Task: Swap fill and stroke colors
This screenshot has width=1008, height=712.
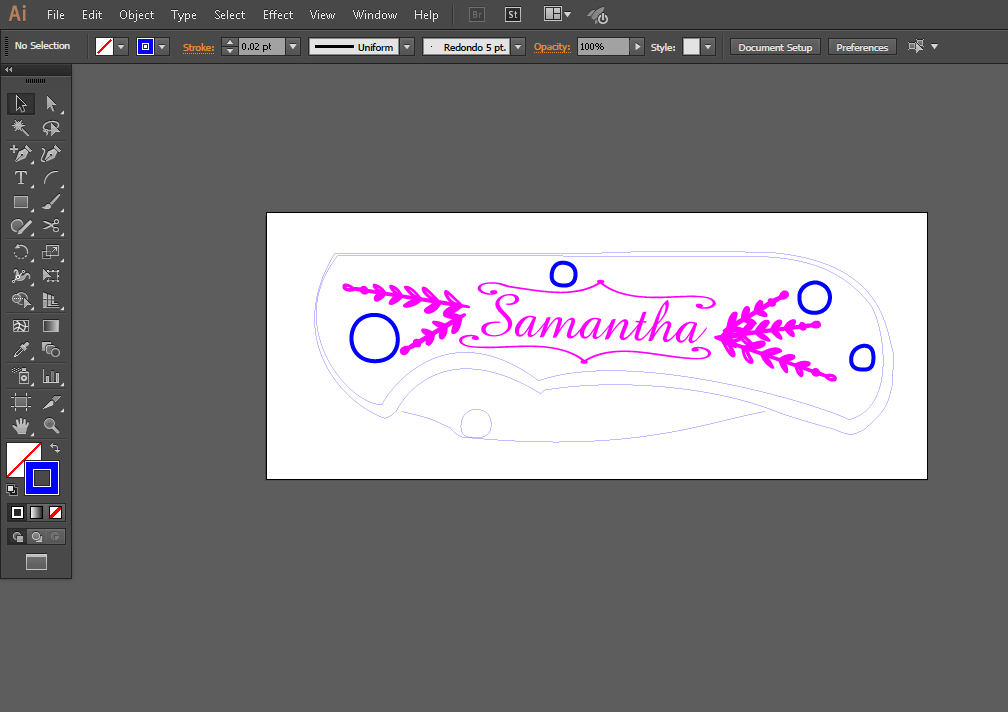Action: coord(55,448)
